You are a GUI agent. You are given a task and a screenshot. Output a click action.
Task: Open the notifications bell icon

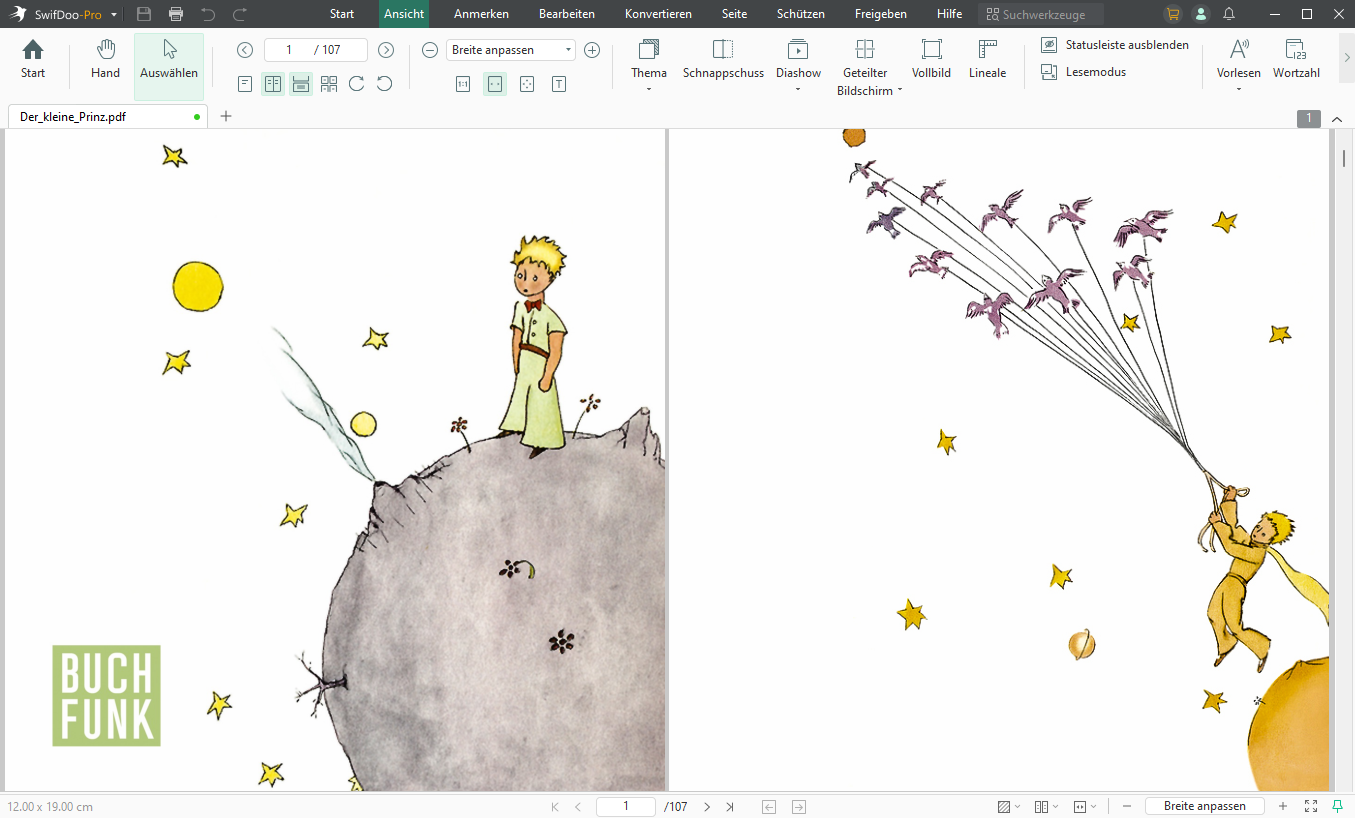[1229, 14]
